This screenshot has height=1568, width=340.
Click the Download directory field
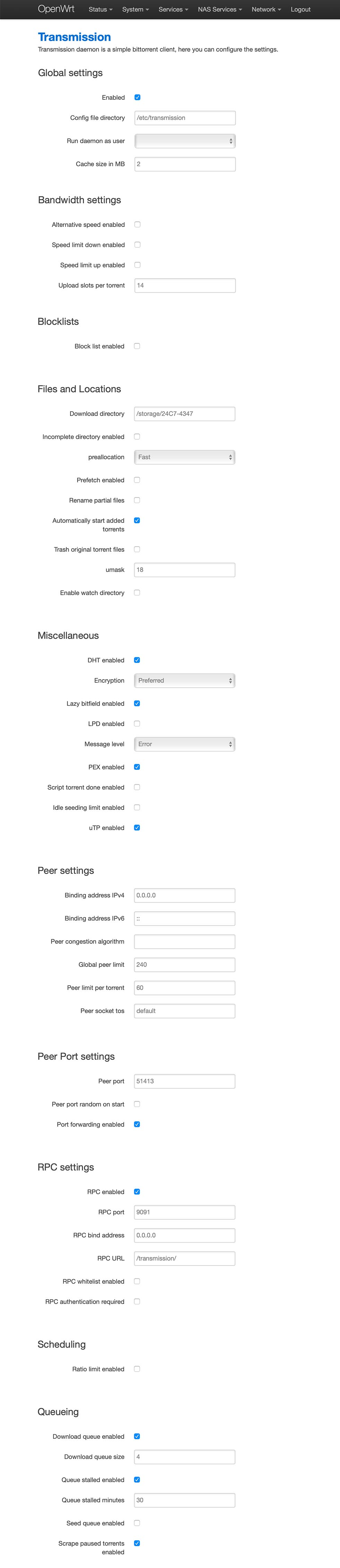[x=185, y=414]
